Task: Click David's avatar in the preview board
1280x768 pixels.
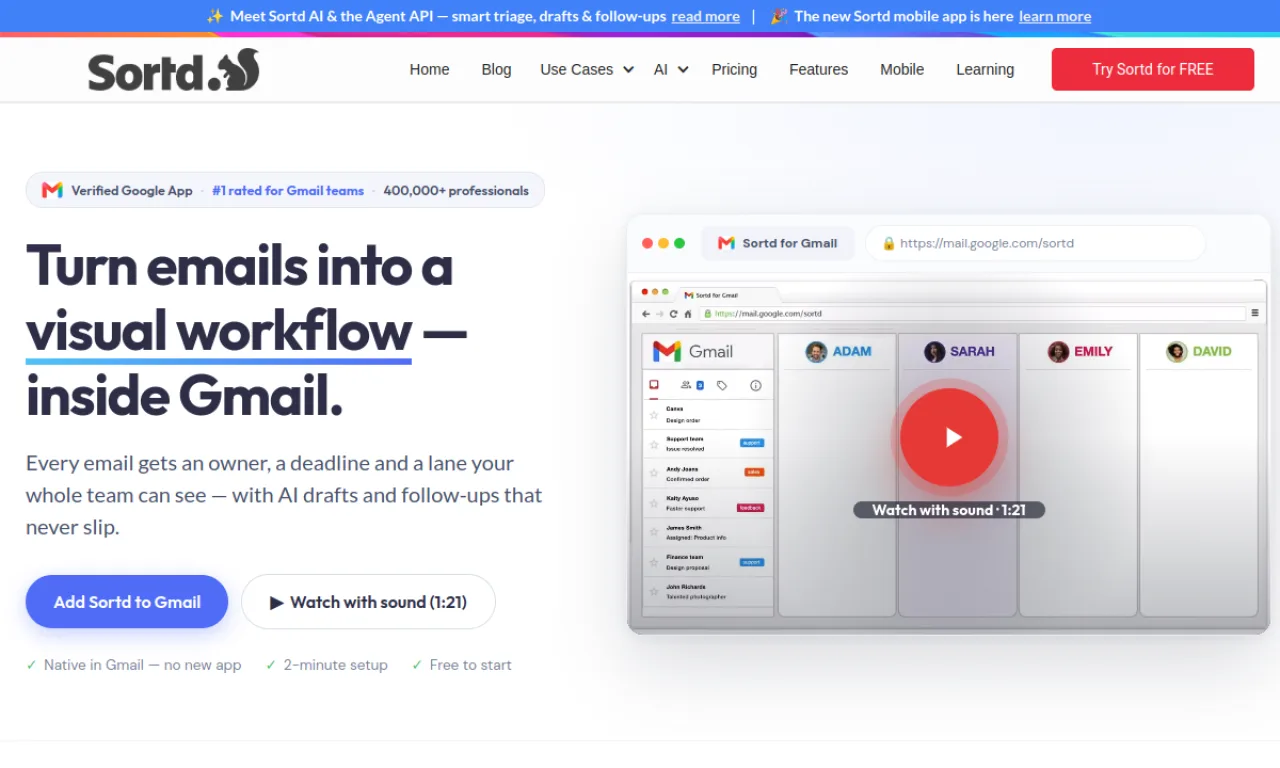Action: point(1176,351)
